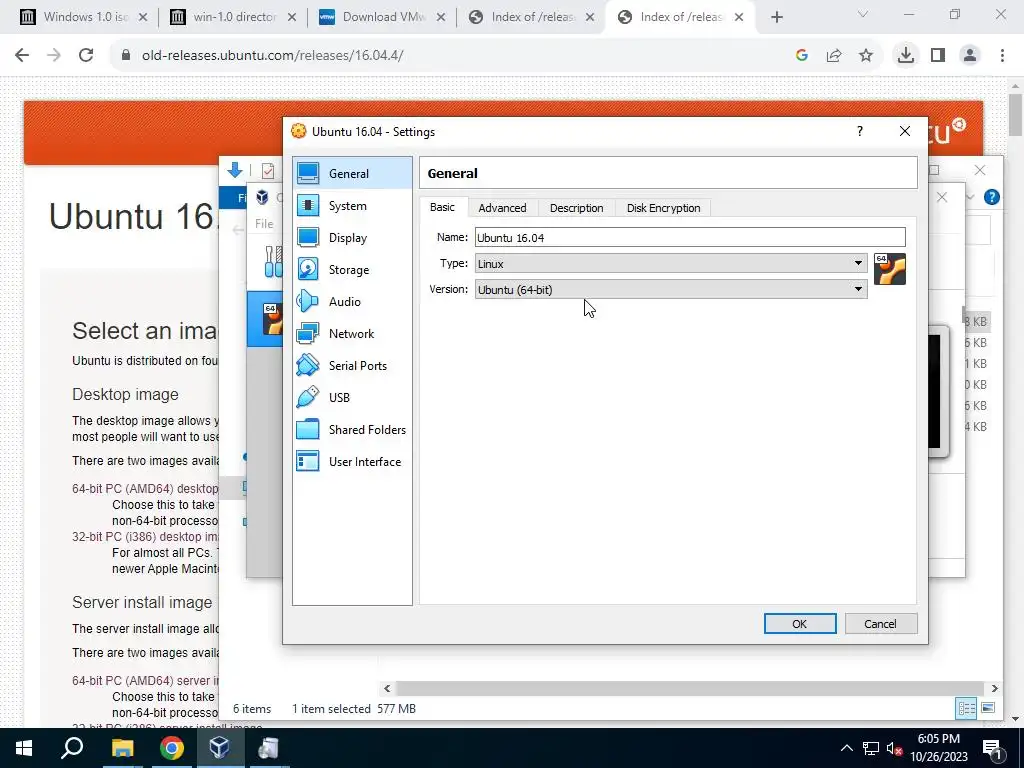Open Chrome tab search chevron

pos(863,15)
